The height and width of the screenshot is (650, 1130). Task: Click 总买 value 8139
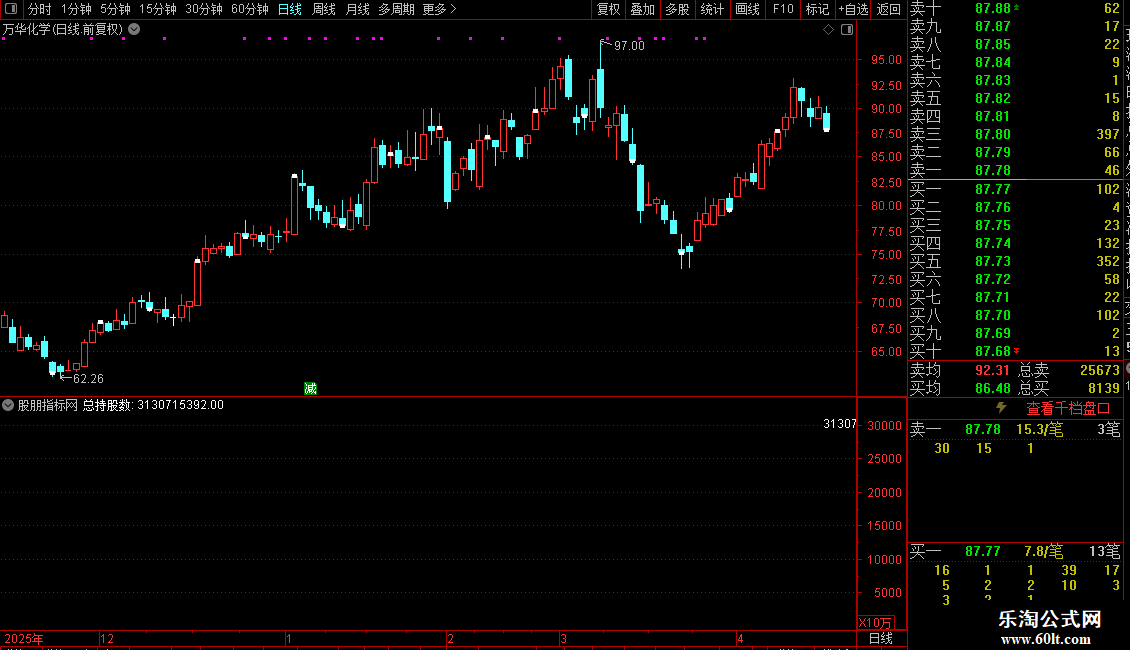[1103, 388]
